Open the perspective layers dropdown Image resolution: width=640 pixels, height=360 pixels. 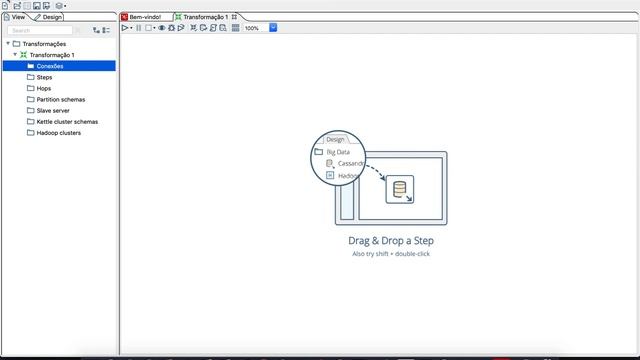(x=60, y=6)
